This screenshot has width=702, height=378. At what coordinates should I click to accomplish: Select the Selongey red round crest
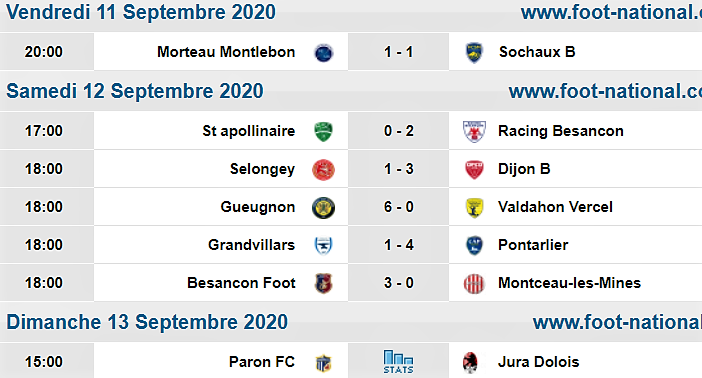coord(323,170)
